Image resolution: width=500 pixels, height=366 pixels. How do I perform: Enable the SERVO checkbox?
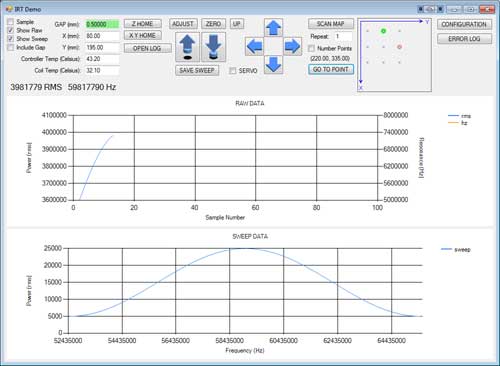click(x=233, y=71)
